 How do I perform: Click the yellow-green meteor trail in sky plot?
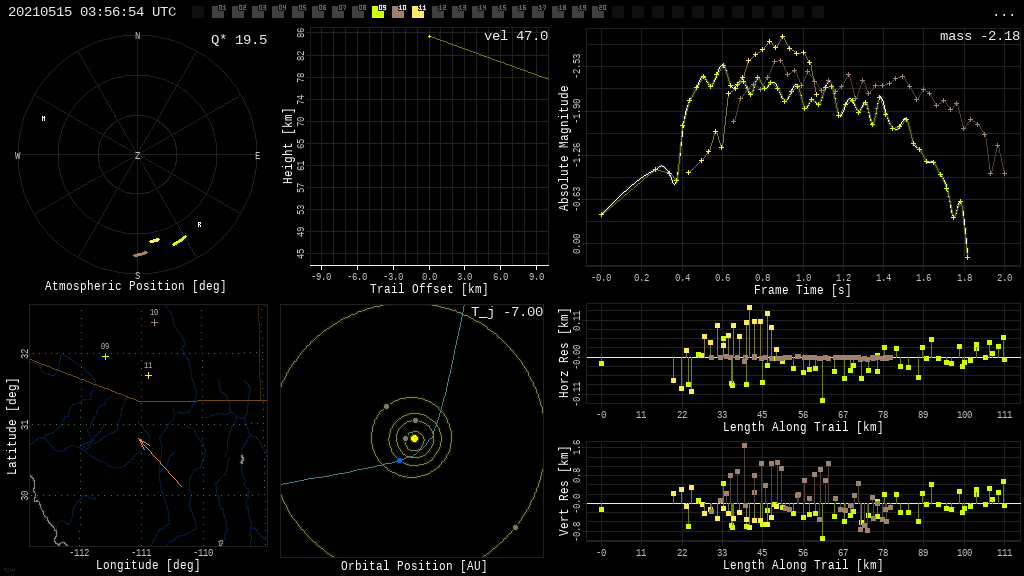point(179,240)
